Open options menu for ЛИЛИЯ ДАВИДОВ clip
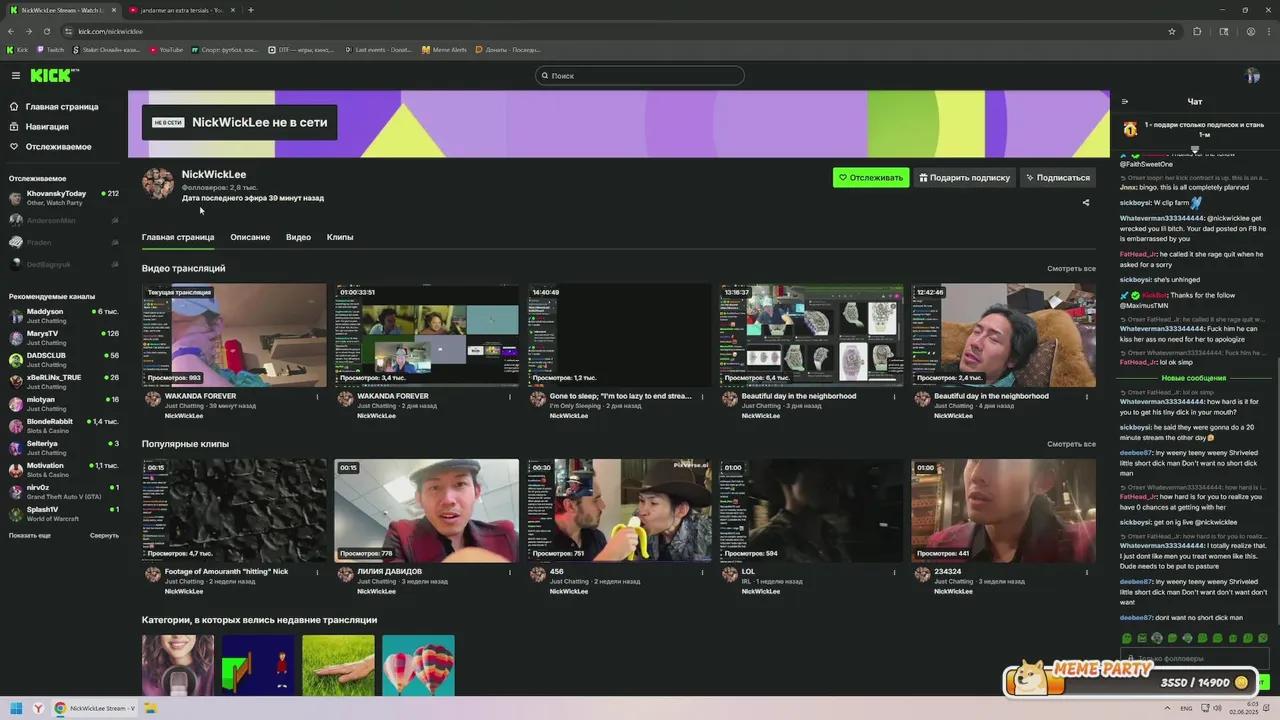The width and height of the screenshot is (1280, 720). tap(510, 572)
